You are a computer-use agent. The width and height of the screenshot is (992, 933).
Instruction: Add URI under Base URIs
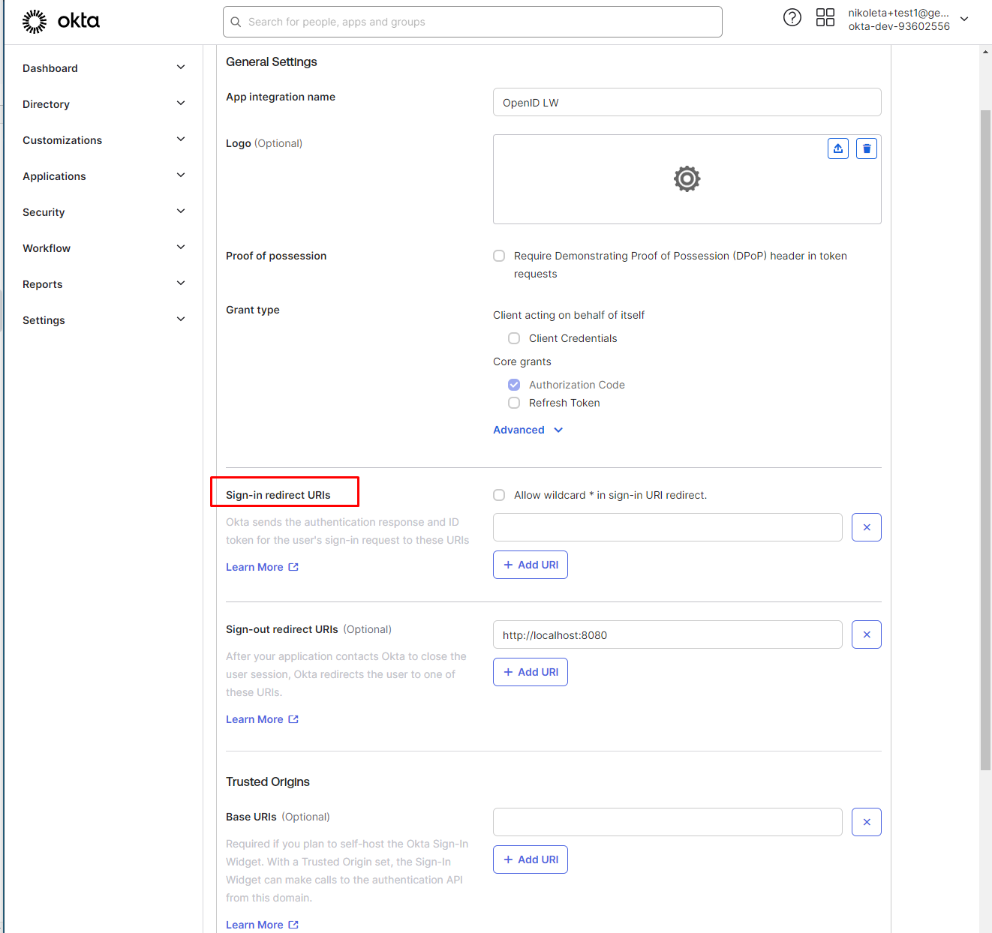coord(530,859)
